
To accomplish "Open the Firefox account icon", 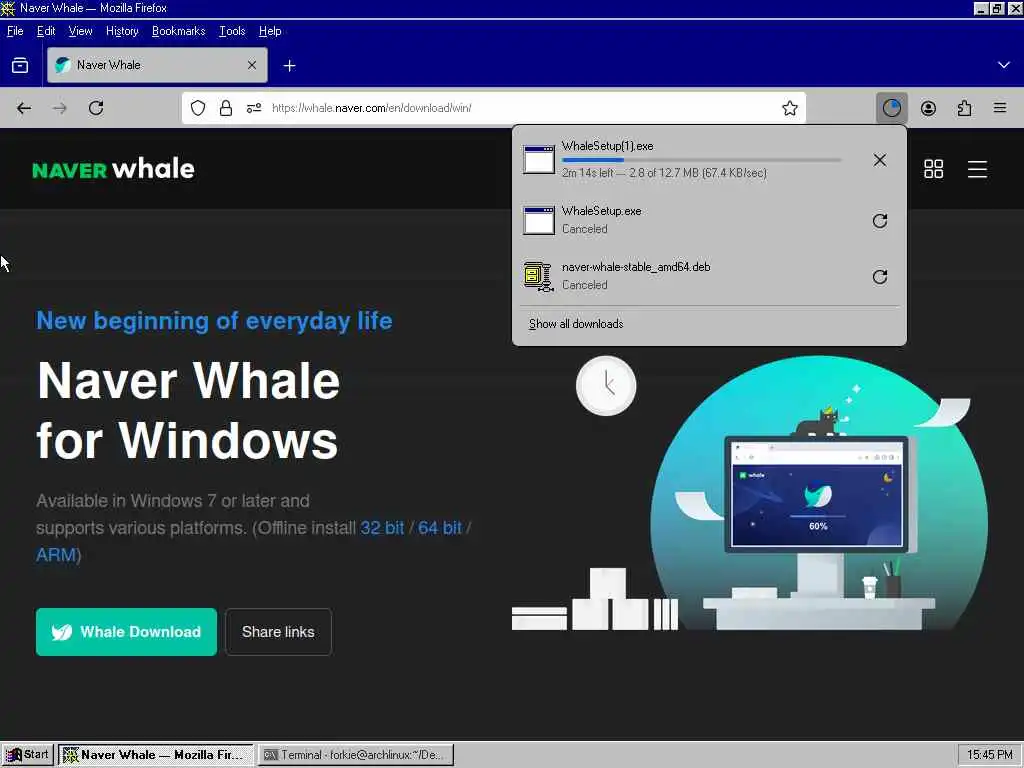I will click(928, 108).
